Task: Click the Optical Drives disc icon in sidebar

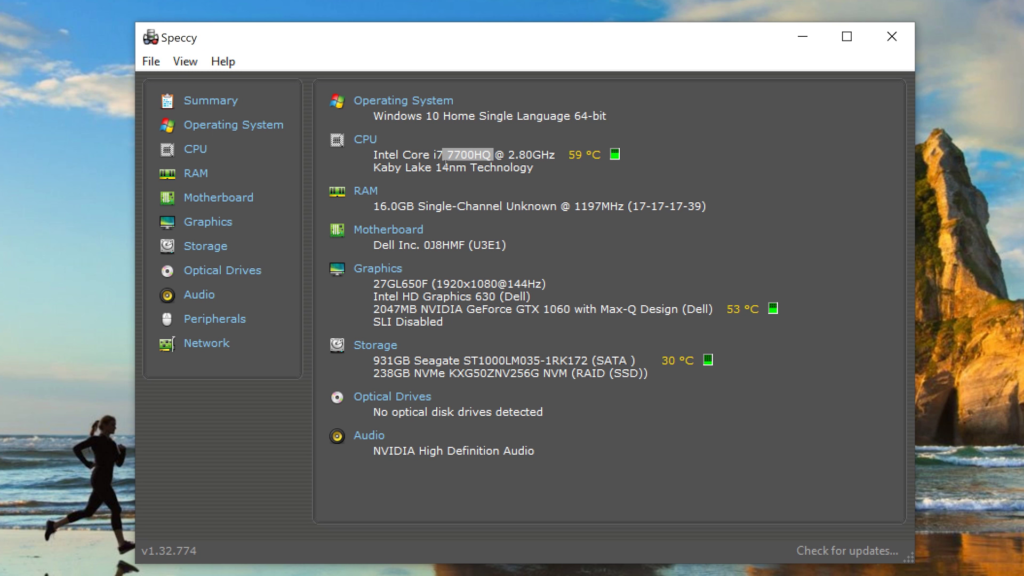Action: click(x=167, y=270)
